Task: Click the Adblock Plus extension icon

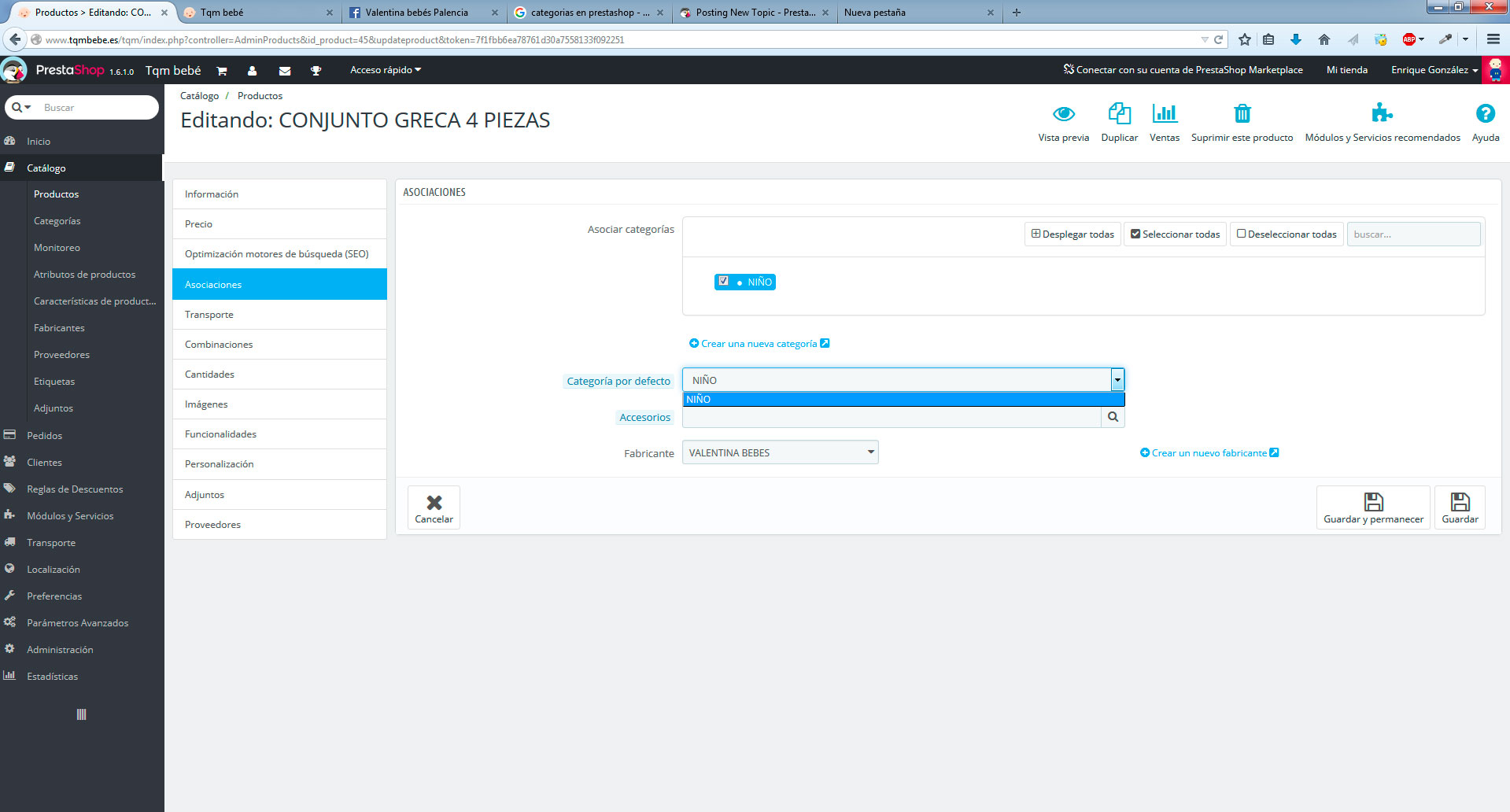Action: coord(1409,39)
